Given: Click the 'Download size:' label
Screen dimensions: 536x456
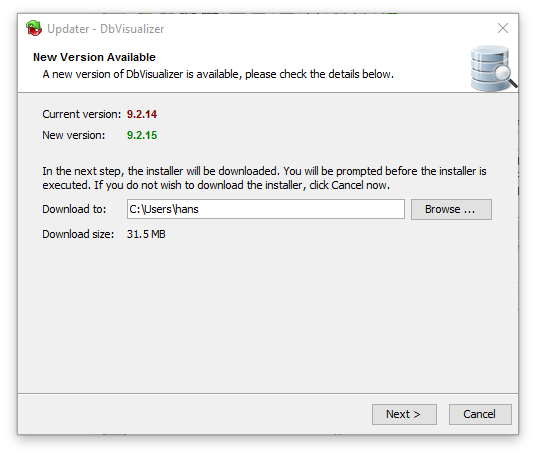Looking at the screenshot, I should [x=78, y=234].
